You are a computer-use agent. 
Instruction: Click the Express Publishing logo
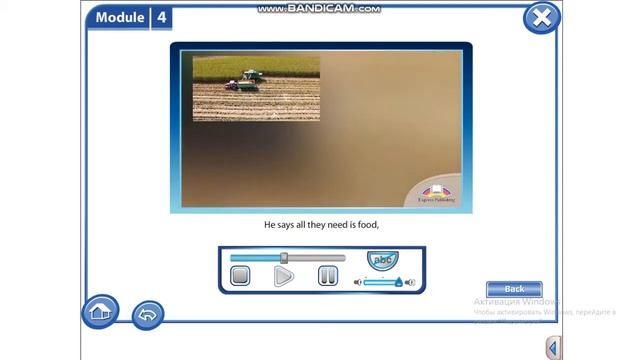pos(436,193)
